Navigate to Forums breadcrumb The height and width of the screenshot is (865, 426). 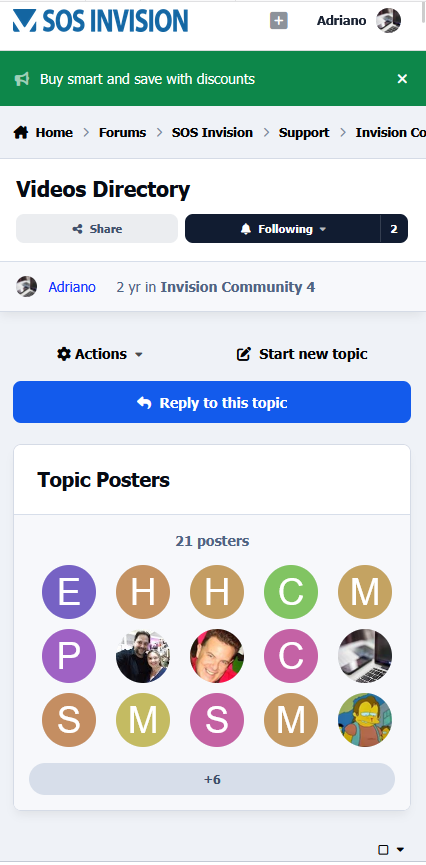[x=123, y=132]
